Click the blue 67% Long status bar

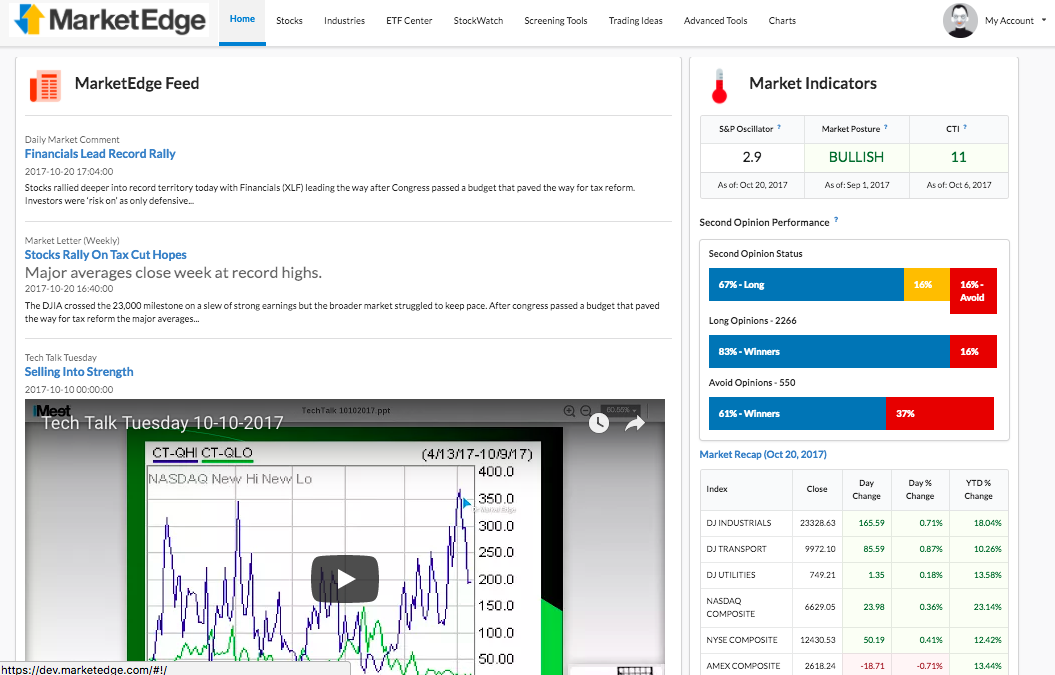coord(801,285)
